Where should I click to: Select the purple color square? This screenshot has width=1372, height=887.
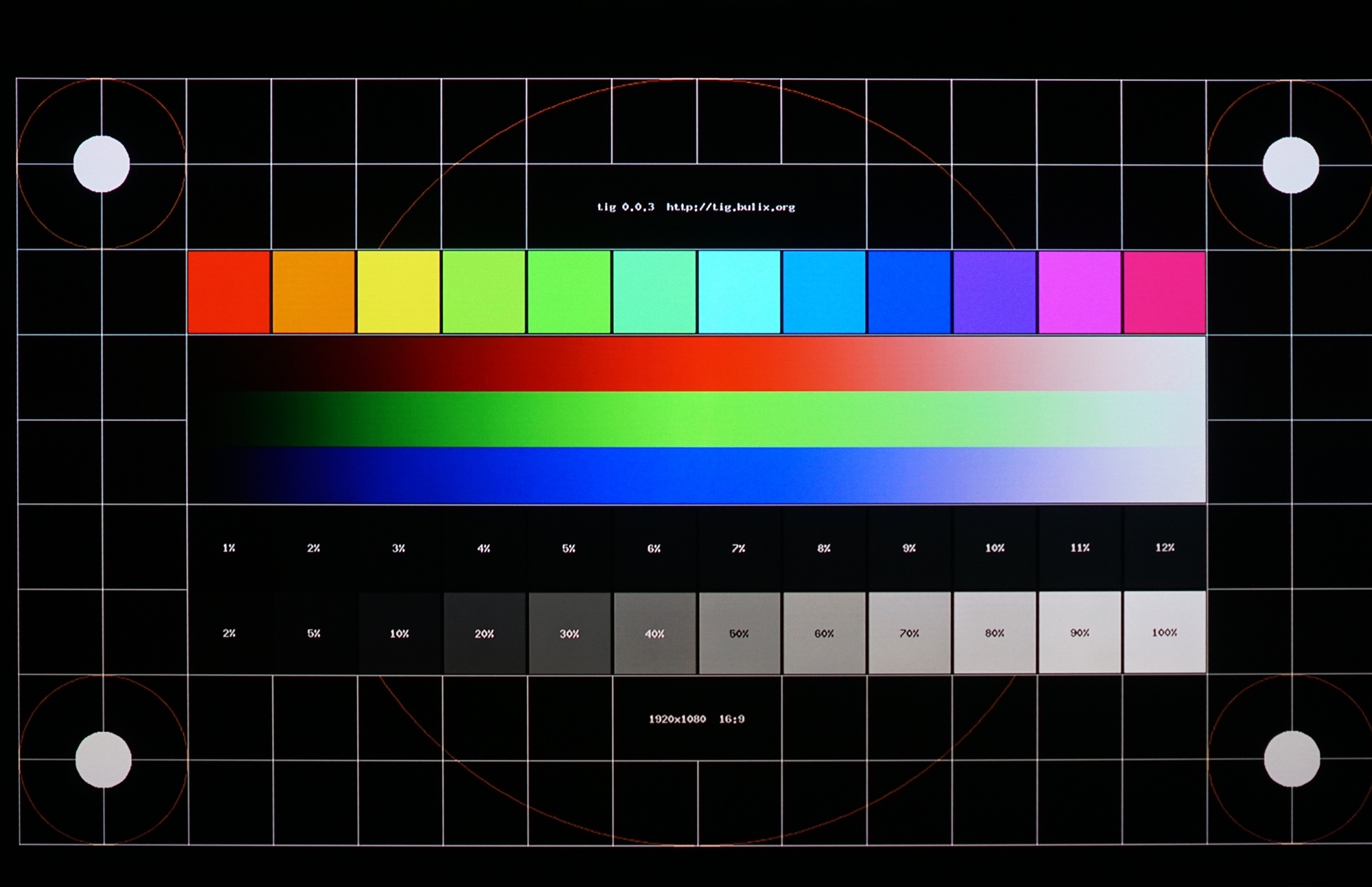pyautogui.click(x=994, y=292)
